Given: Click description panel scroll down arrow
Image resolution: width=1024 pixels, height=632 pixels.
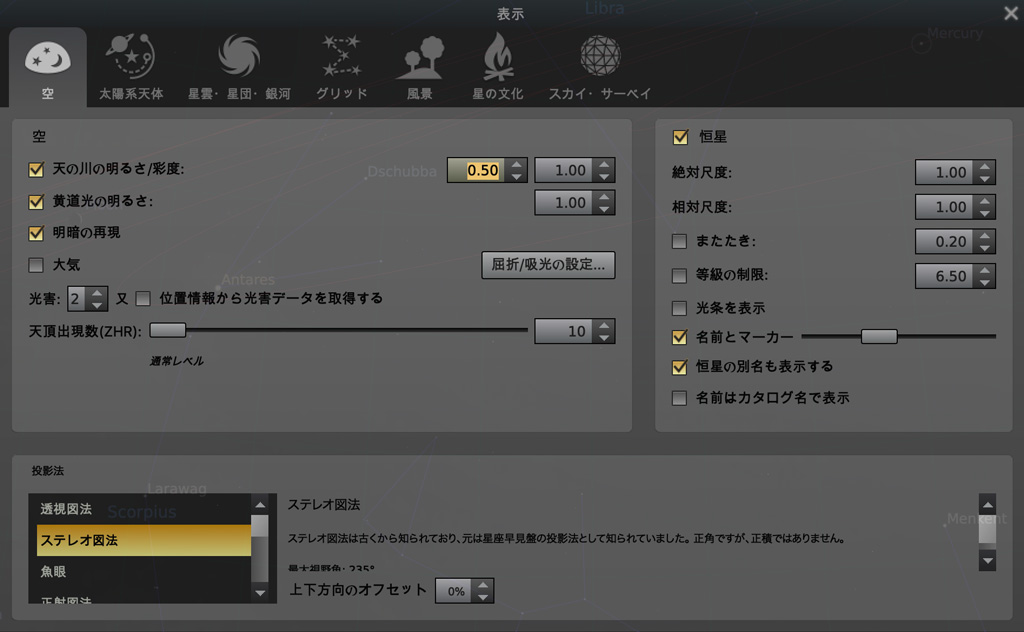Looking at the screenshot, I should coord(987,560).
